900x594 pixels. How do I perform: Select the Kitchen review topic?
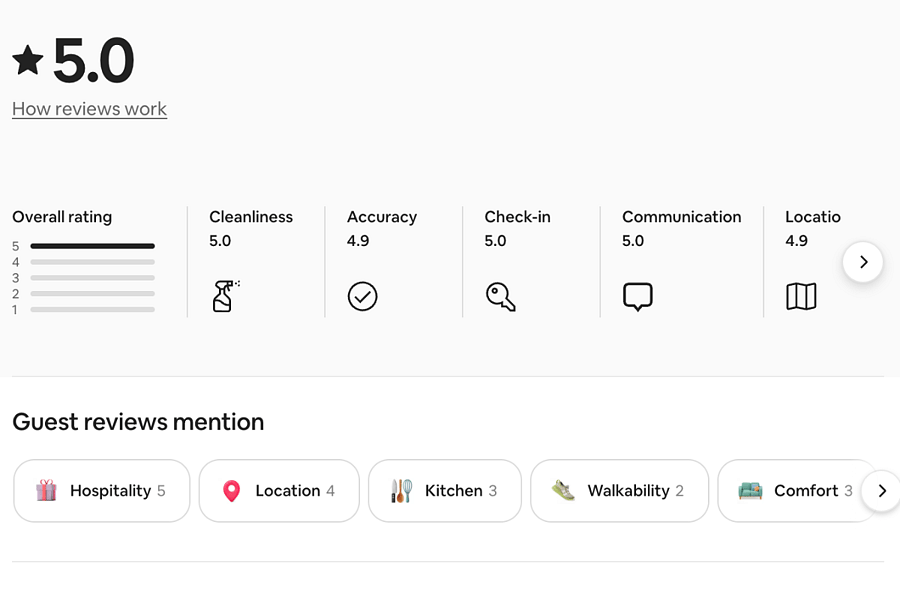tap(445, 491)
